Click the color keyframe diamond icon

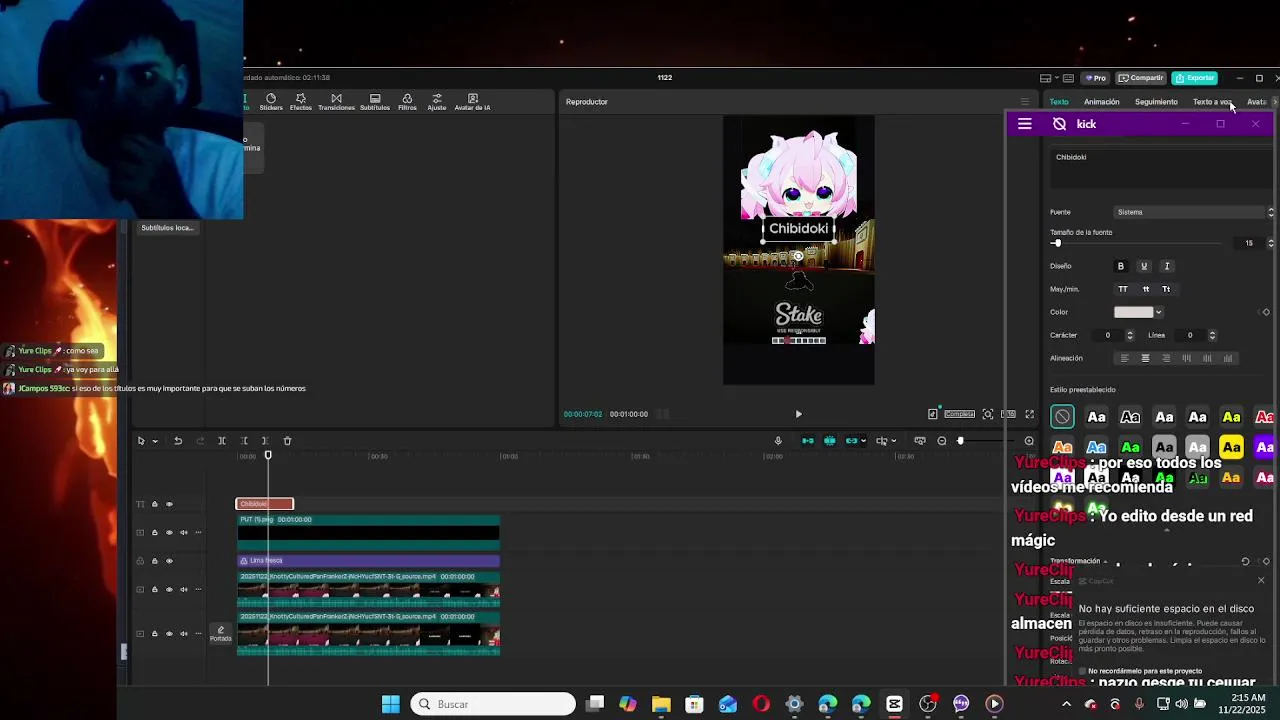1266,312
